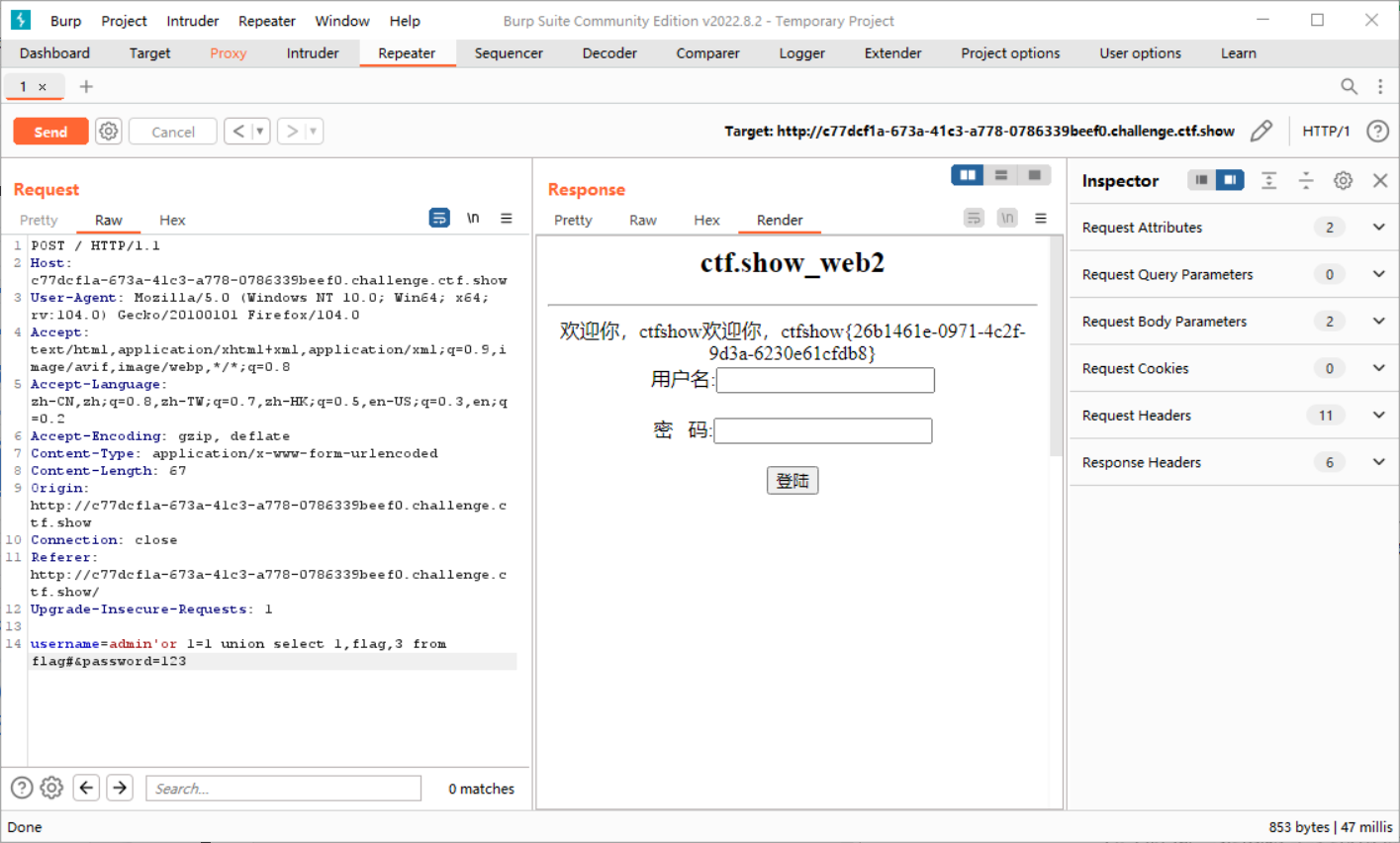
Task: Click the Cancel button
Action: click(173, 132)
